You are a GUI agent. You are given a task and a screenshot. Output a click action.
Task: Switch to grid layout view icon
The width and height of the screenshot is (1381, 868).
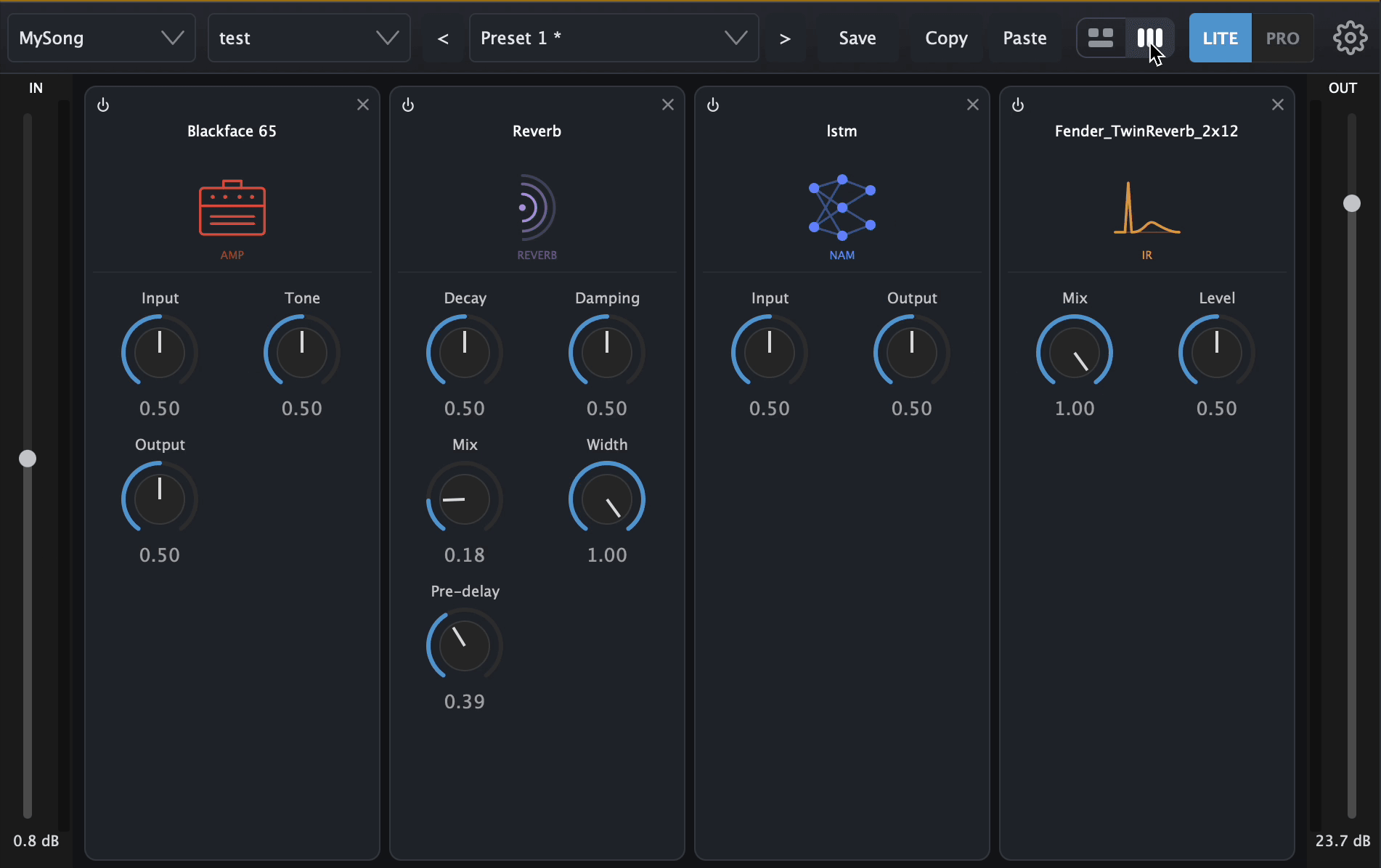click(x=1101, y=38)
